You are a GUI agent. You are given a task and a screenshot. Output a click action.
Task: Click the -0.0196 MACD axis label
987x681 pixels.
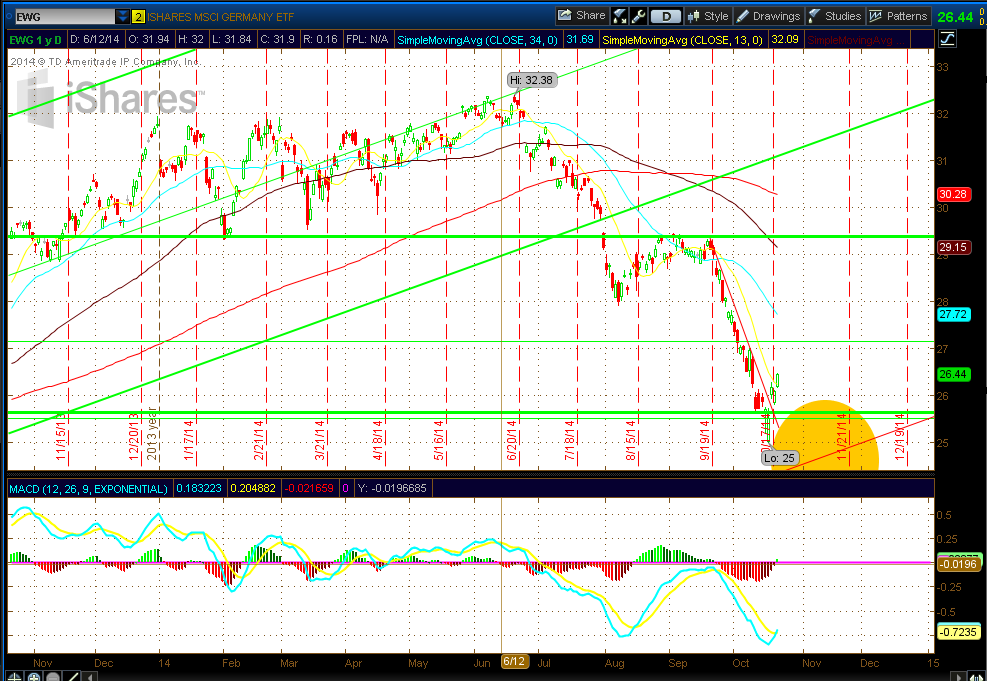[x=957, y=565]
